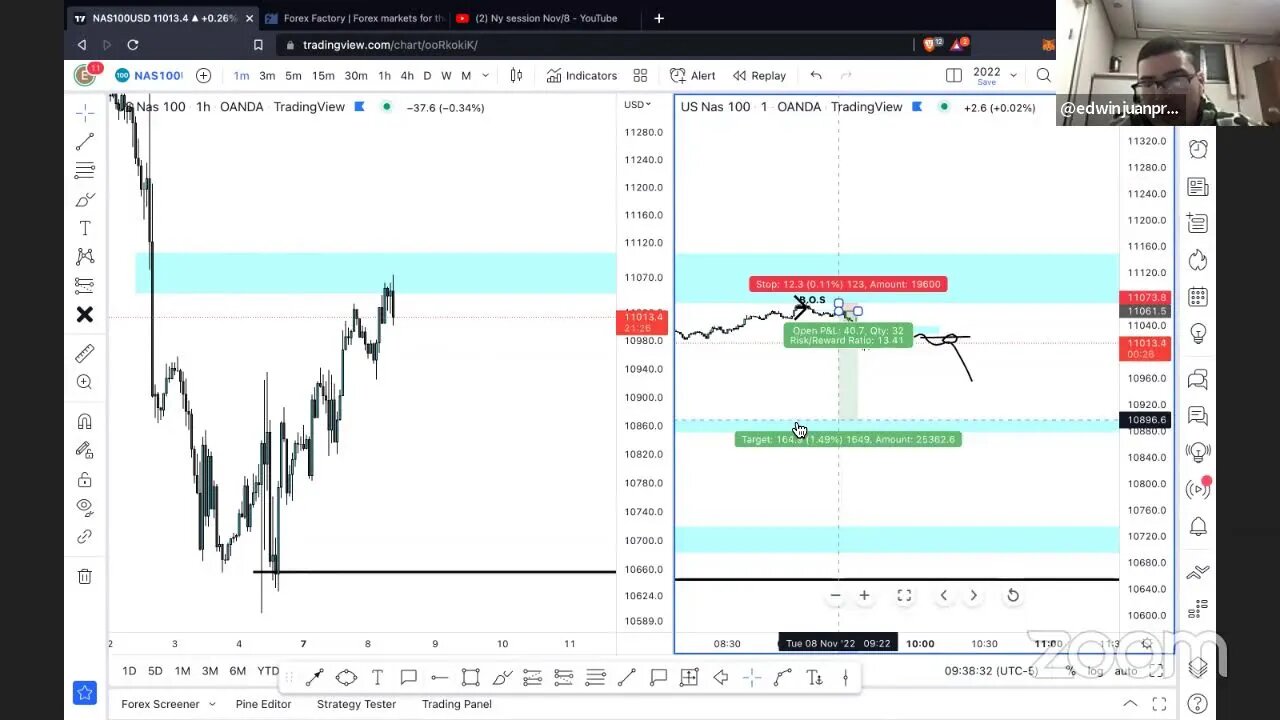This screenshot has width=1280, height=720.
Task: Remove drawings with the trash icon
Action: (x=85, y=576)
